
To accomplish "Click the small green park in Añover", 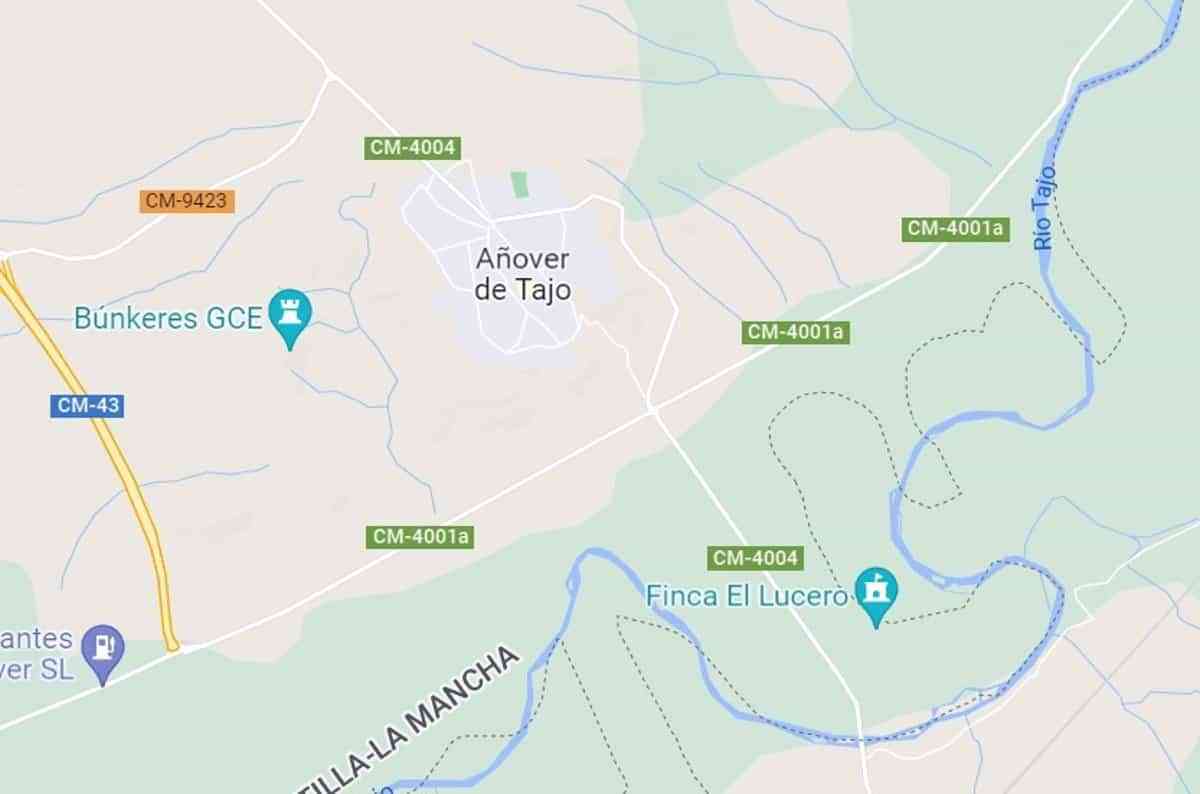I will (519, 184).
